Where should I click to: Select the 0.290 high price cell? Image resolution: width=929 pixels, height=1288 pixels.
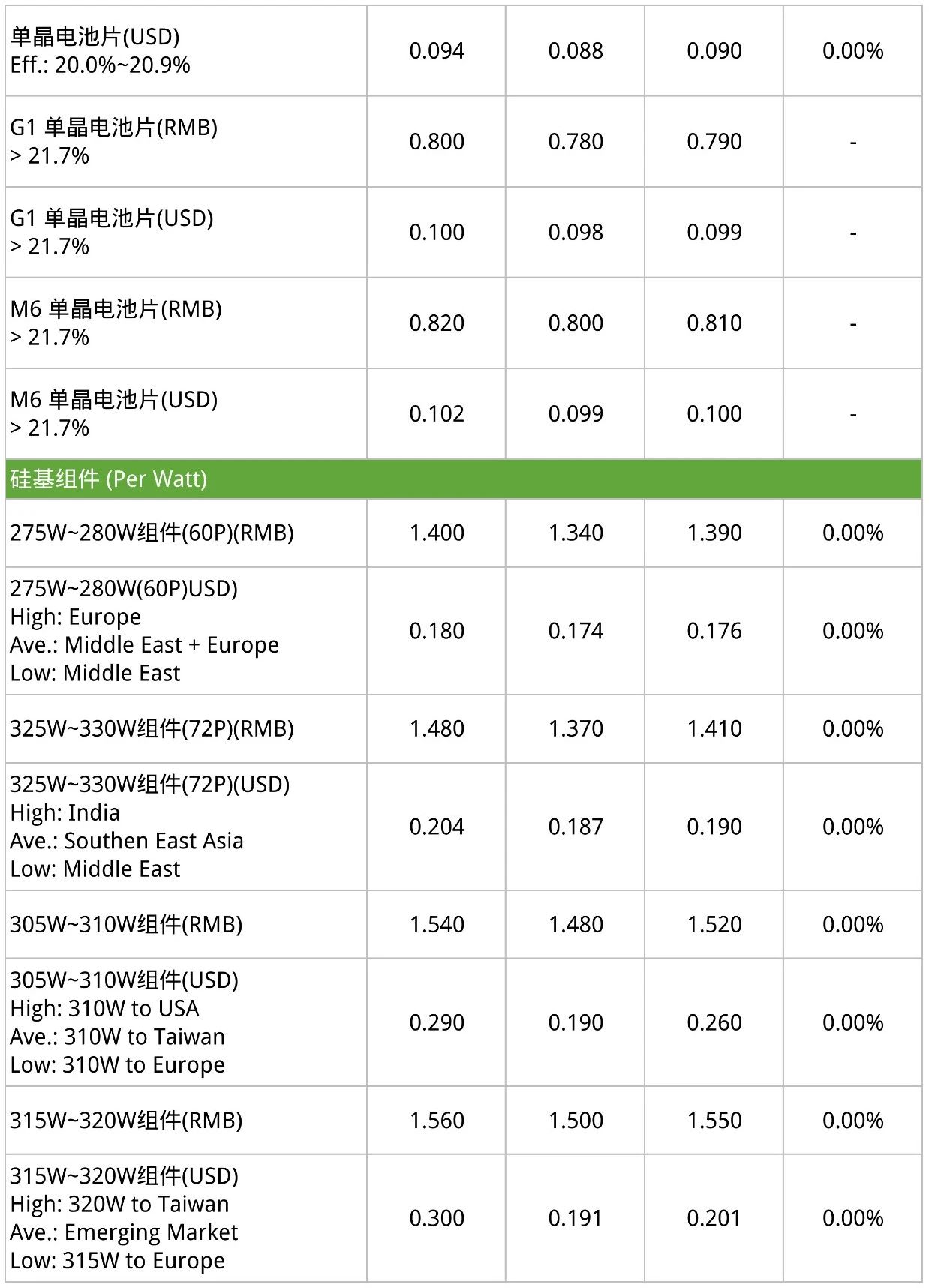coord(437,1022)
